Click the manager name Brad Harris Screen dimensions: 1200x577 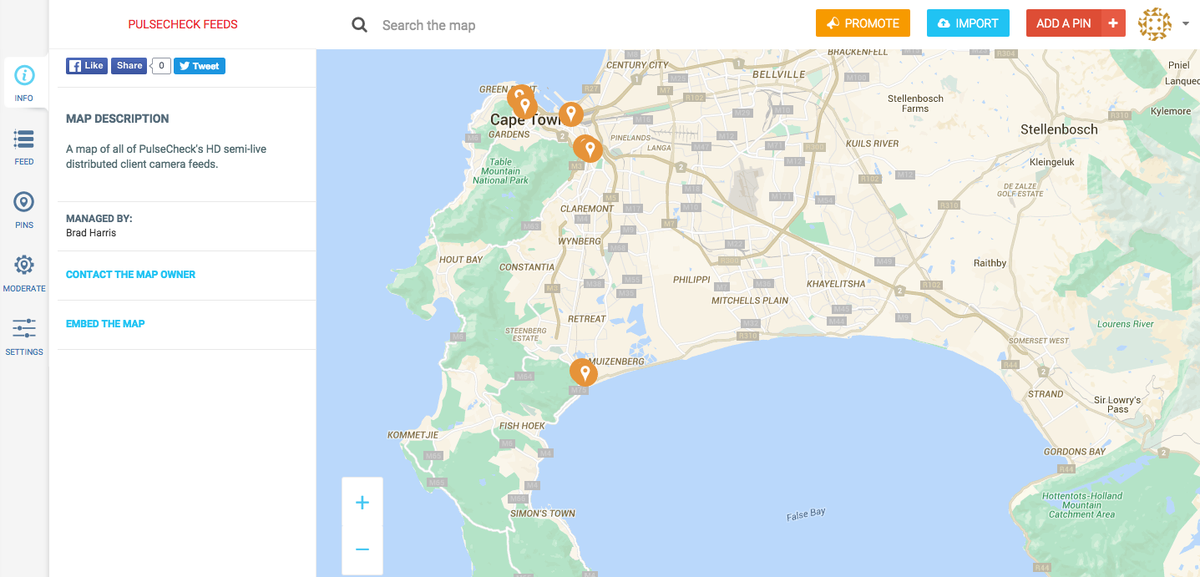pos(91,233)
